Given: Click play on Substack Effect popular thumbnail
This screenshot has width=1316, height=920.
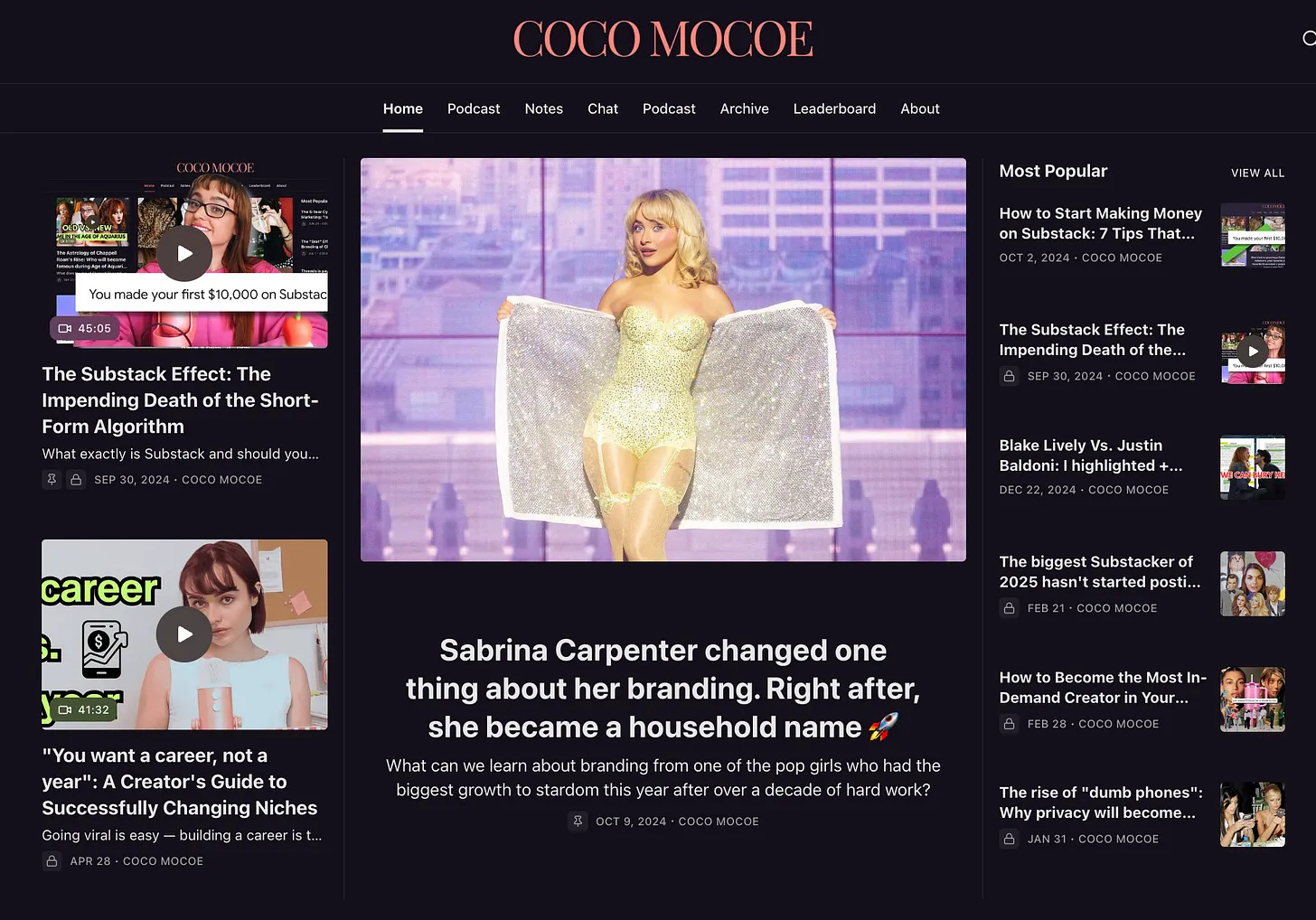Looking at the screenshot, I should click(x=1253, y=351).
